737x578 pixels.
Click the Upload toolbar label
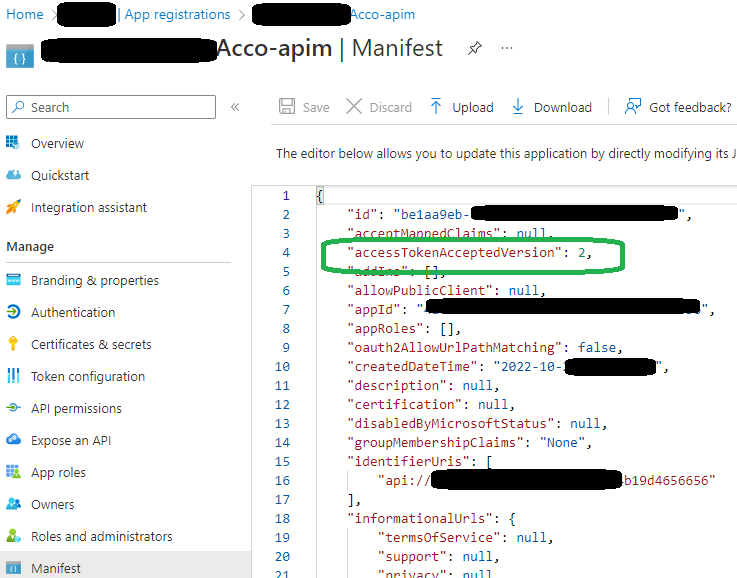[x=473, y=108]
